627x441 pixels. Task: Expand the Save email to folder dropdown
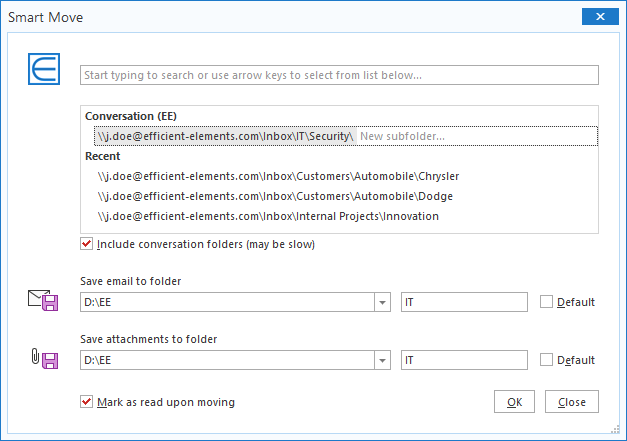pos(382,302)
